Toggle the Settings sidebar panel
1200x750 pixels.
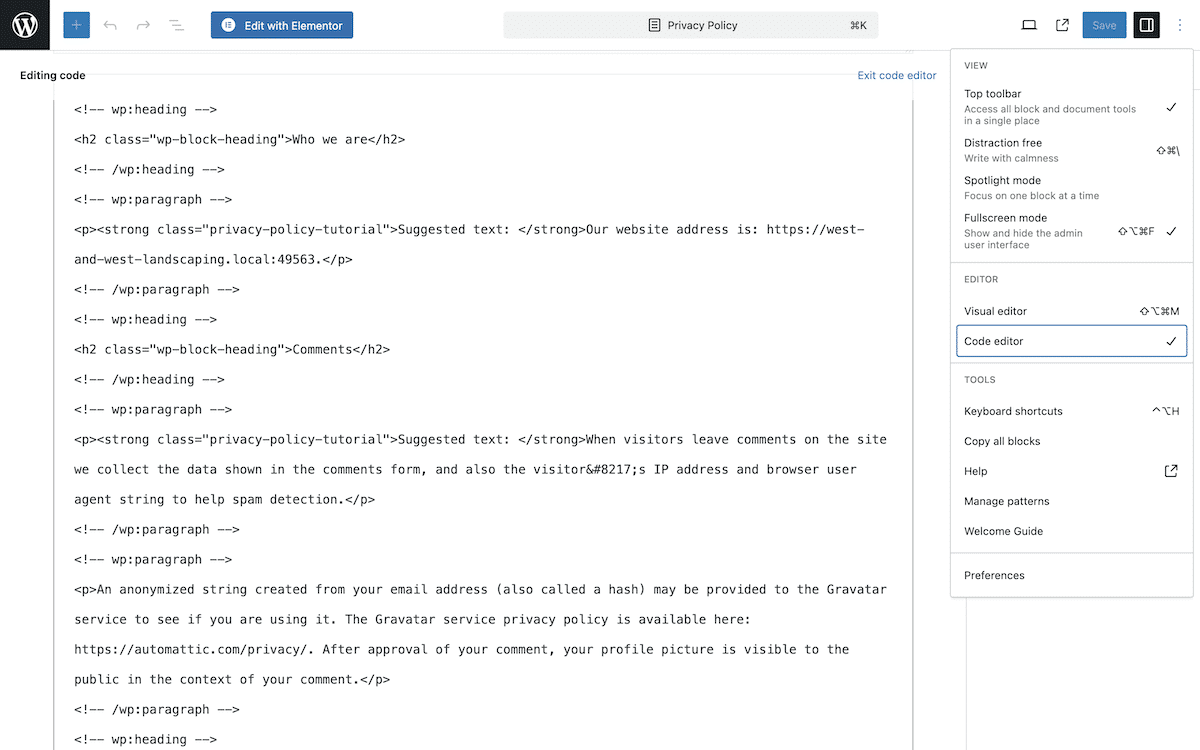click(x=1146, y=25)
